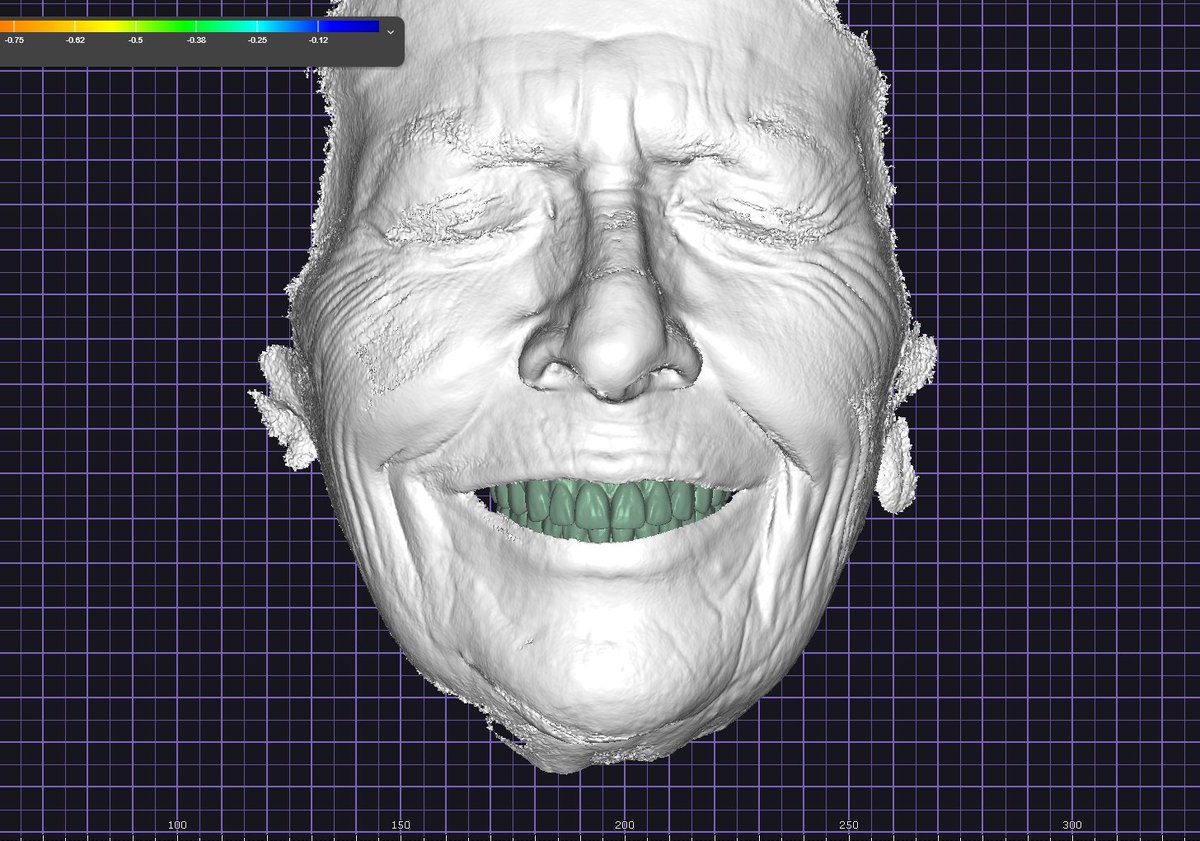
Task: Click the -0.75 scale label
Action: pyautogui.click(x=14, y=40)
